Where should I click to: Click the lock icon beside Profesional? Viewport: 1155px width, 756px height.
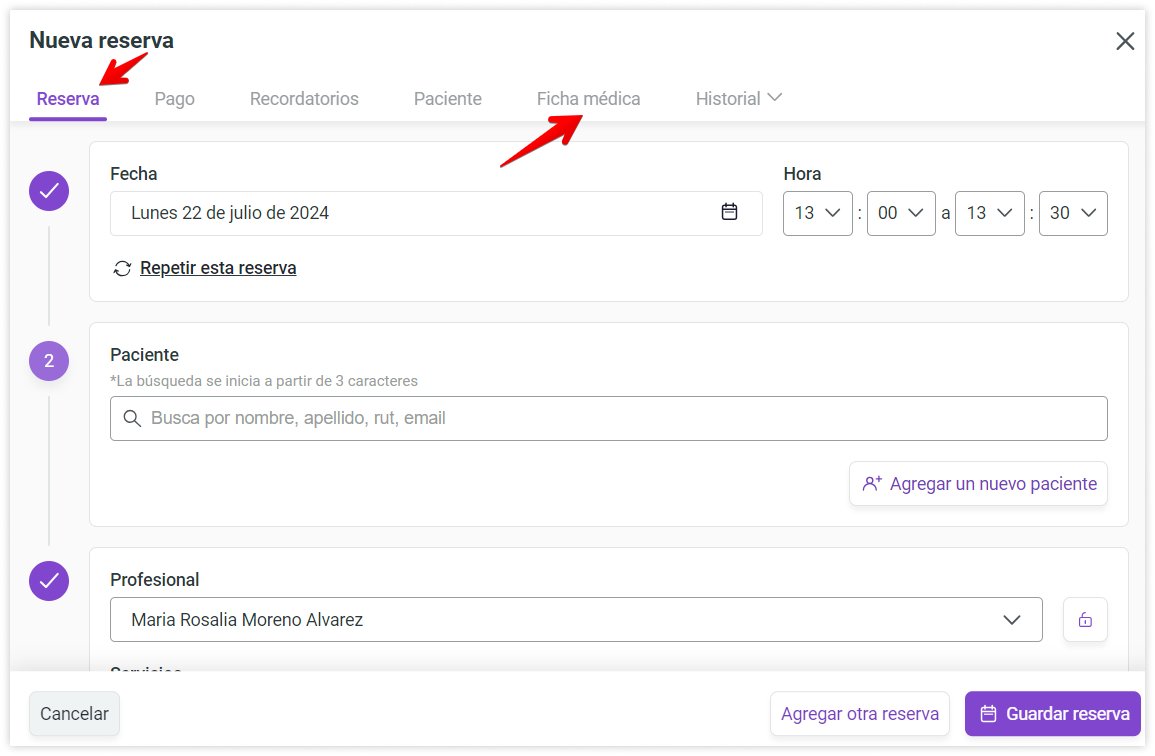coord(1085,620)
